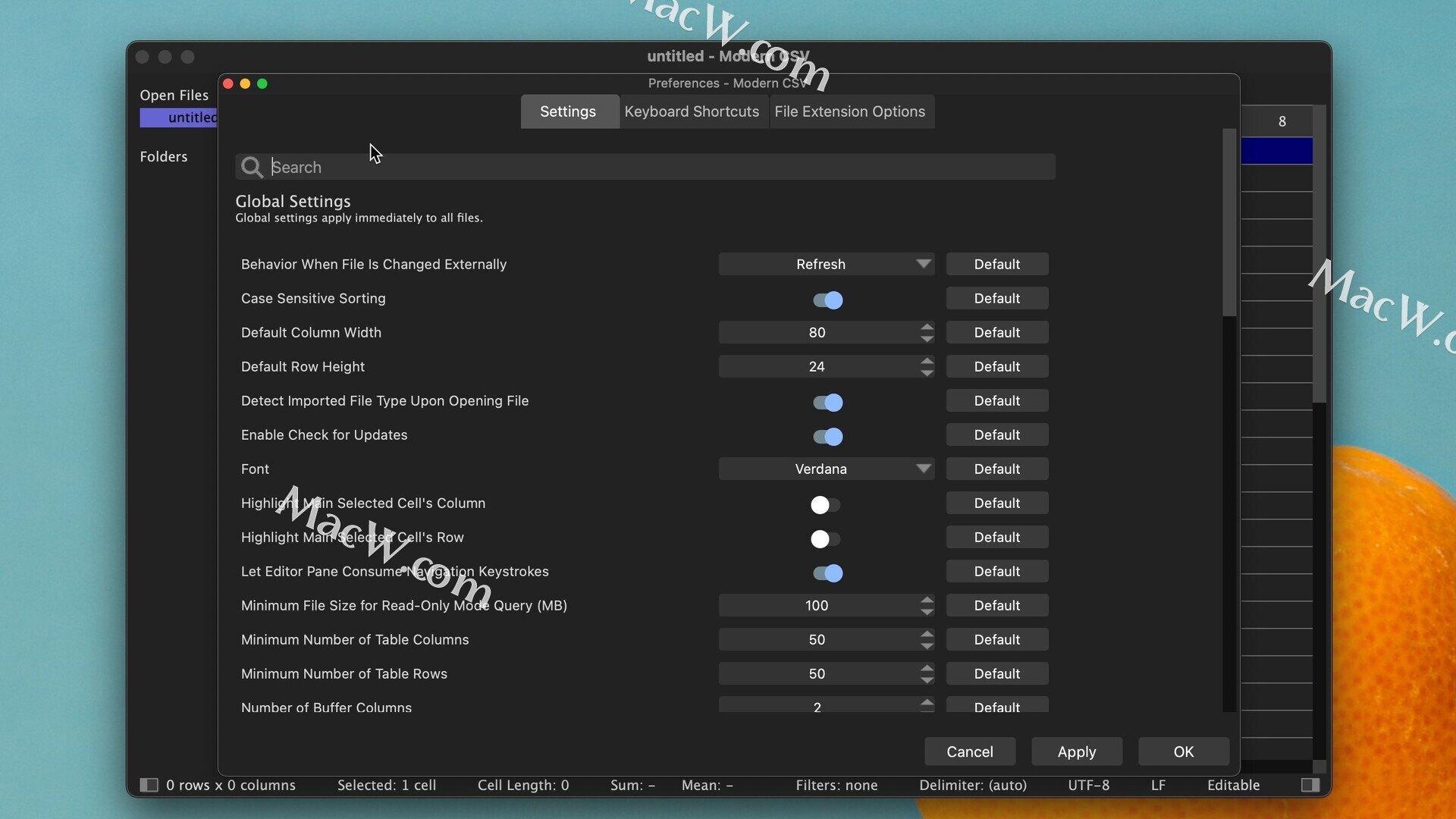This screenshot has width=1456, height=819.
Task: Click LF line ending in status bar
Action: [x=1158, y=785]
